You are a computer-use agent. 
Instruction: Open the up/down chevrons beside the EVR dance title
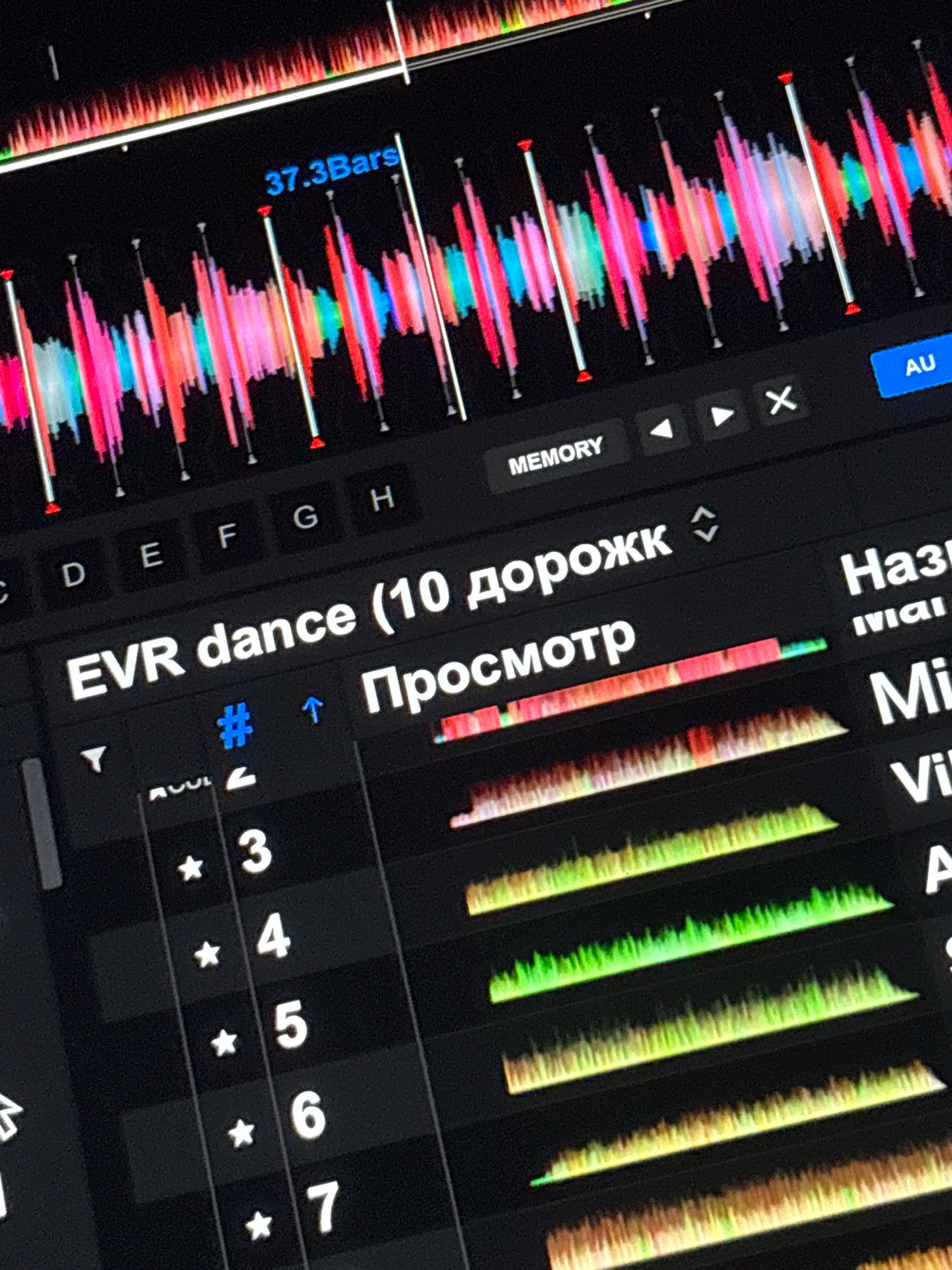[704, 524]
